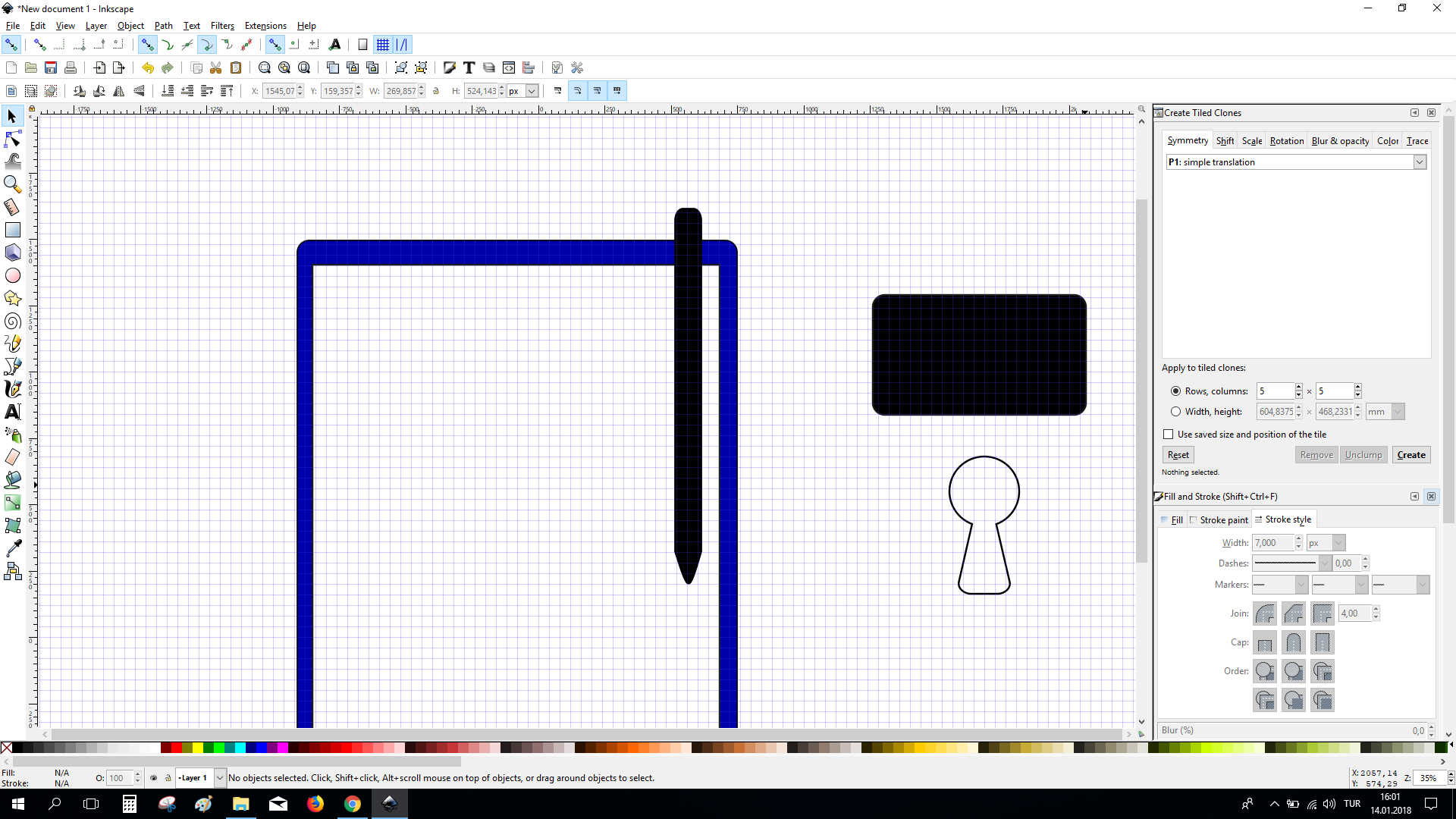Pick the red swatch in palette
1456x819 pixels.
click(x=177, y=748)
